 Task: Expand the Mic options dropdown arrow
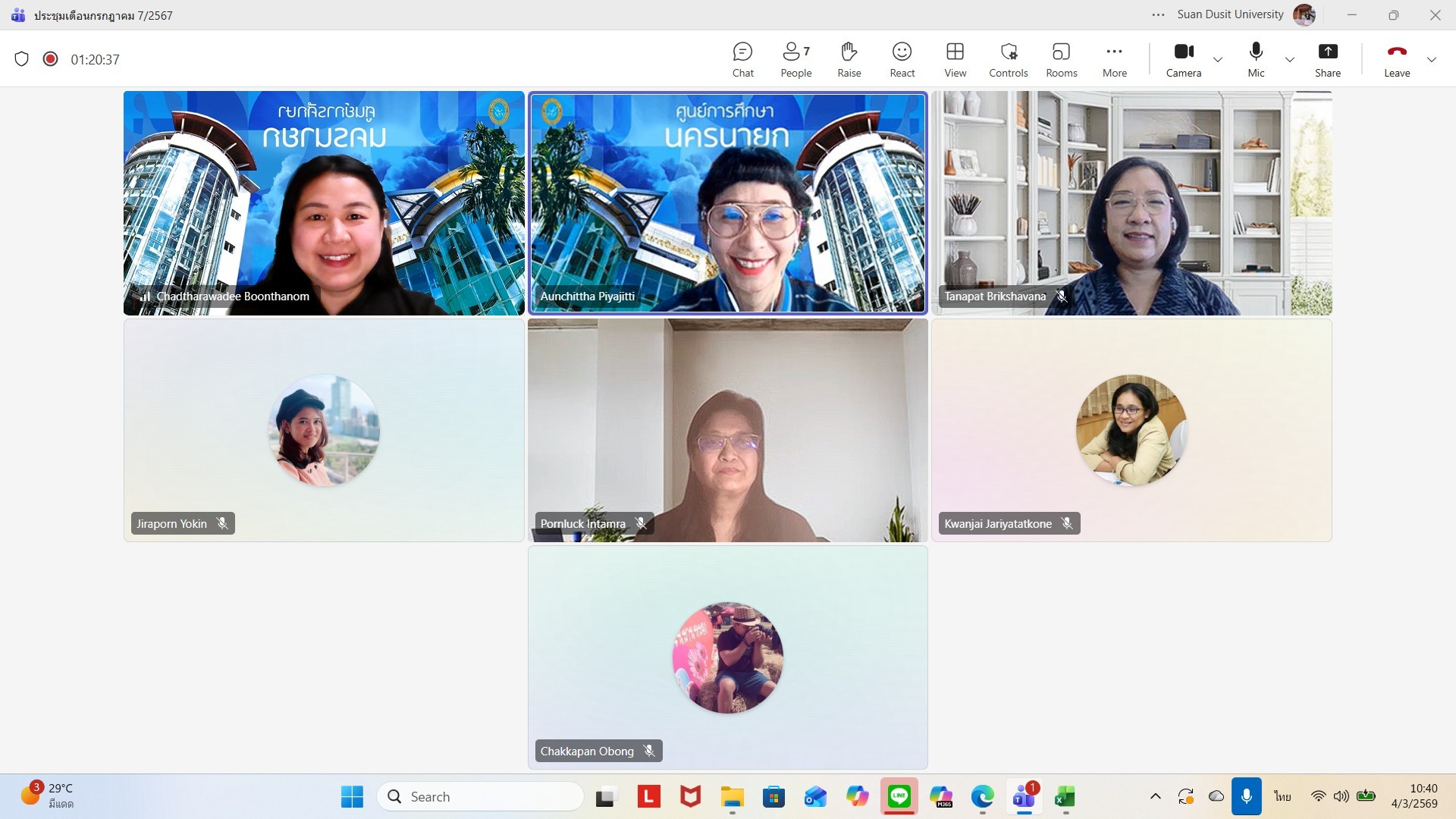coord(1289,59)
